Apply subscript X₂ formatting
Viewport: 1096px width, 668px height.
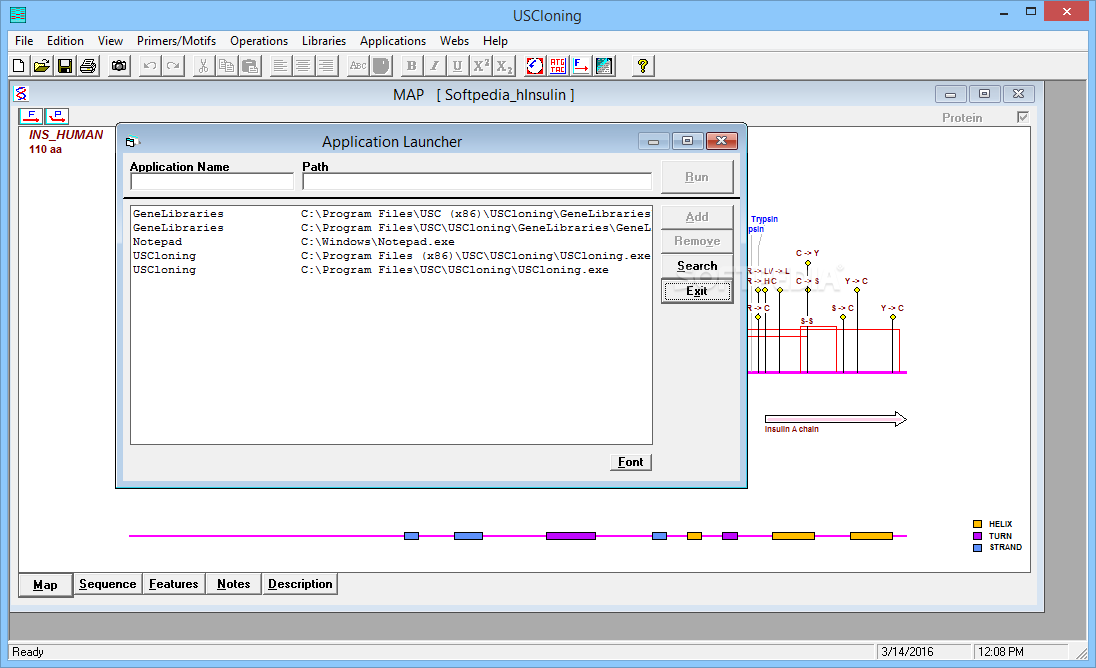(x=504, y=66)
